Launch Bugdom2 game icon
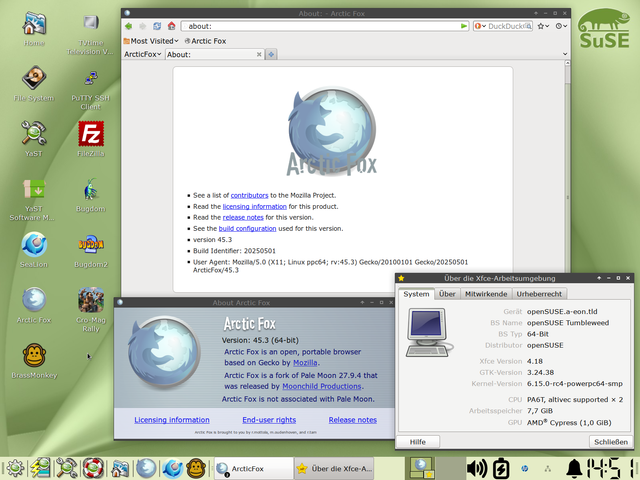Image resolution: width=640 pixels, height=480 pixels. coord(91,250)
